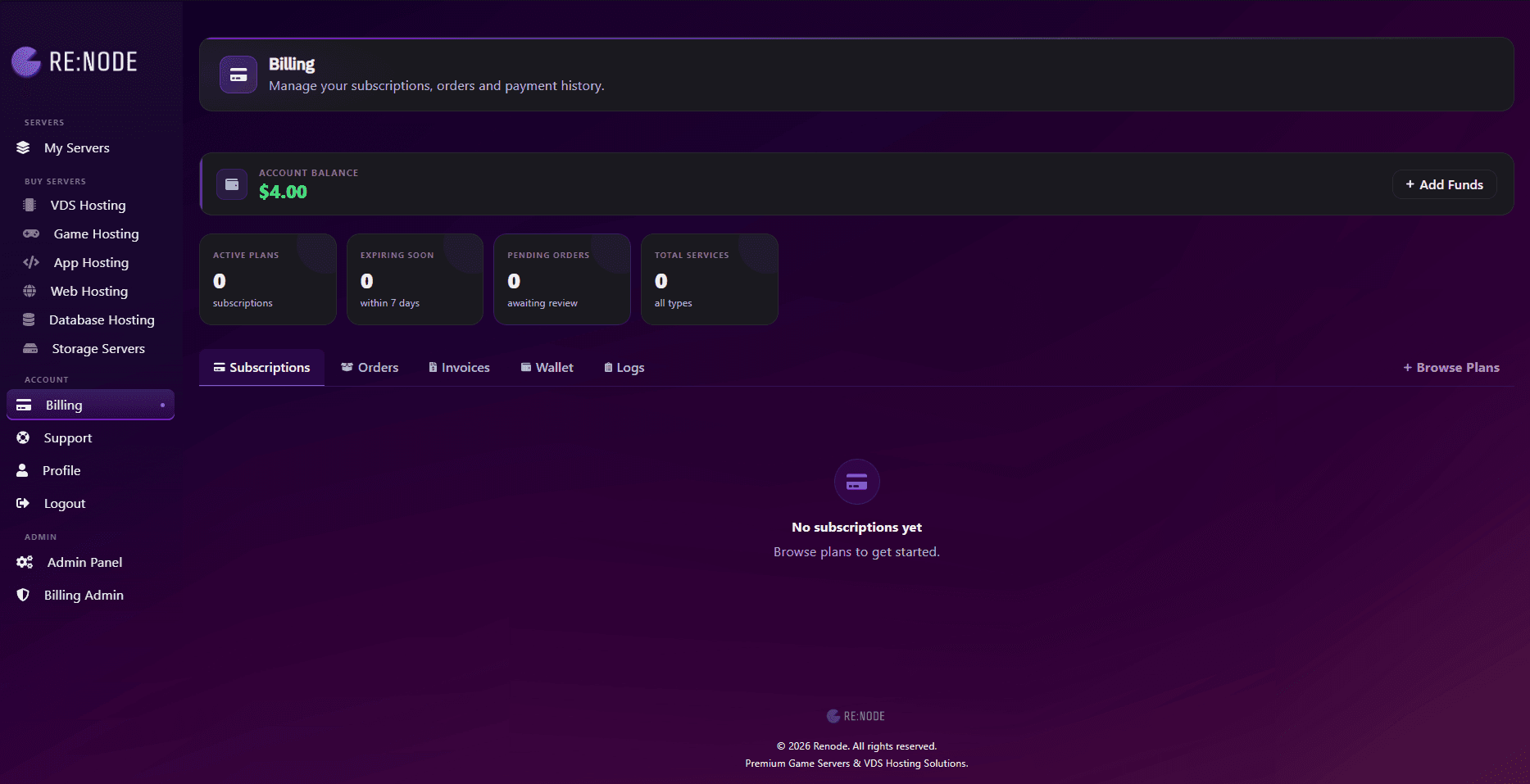Viewport: 1530px width, 784px height.
Task: Switch to the Invoices tab
Action: [x=459, y=367]
